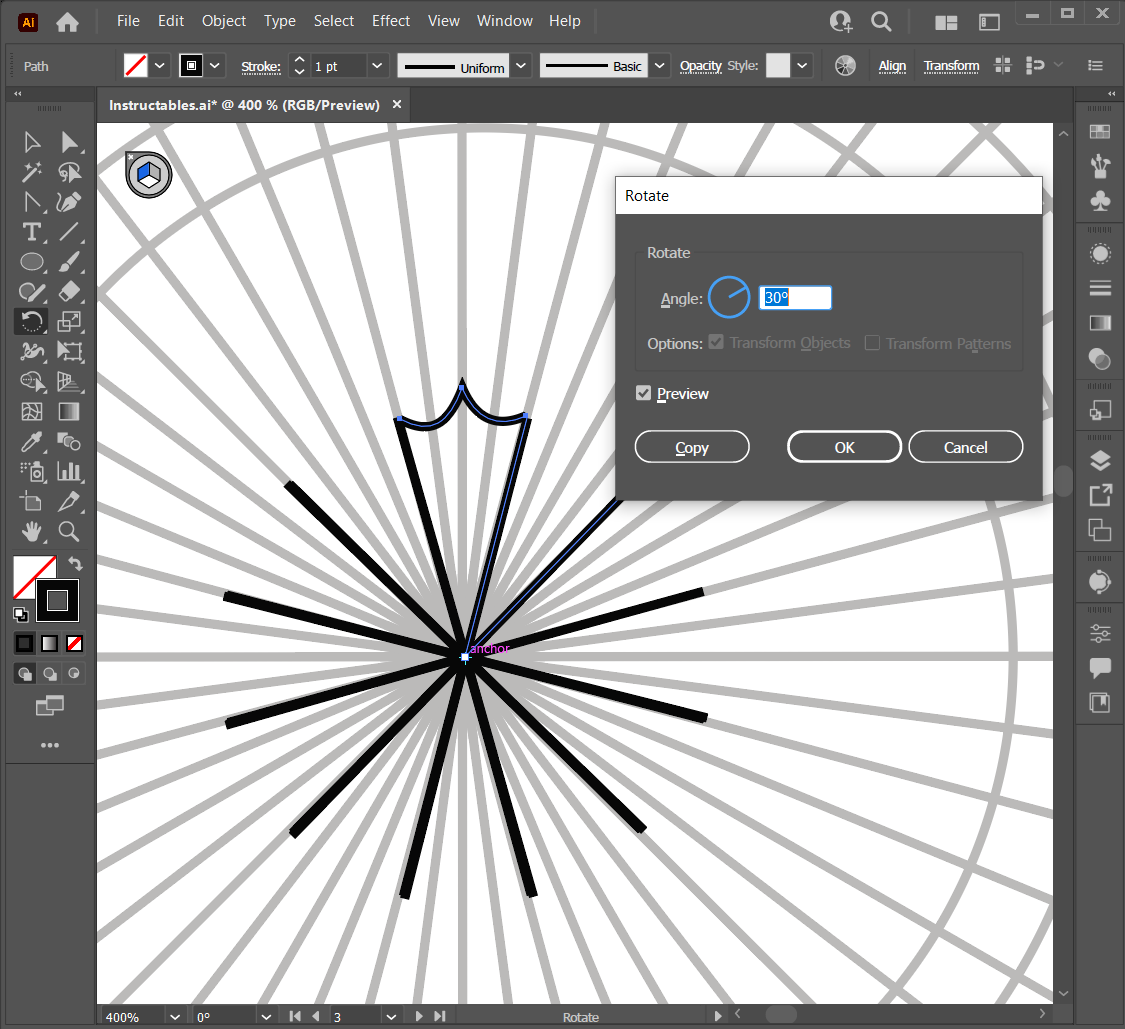
Task: Select the Magic Wand tool
Action: [x=32, y=172]
